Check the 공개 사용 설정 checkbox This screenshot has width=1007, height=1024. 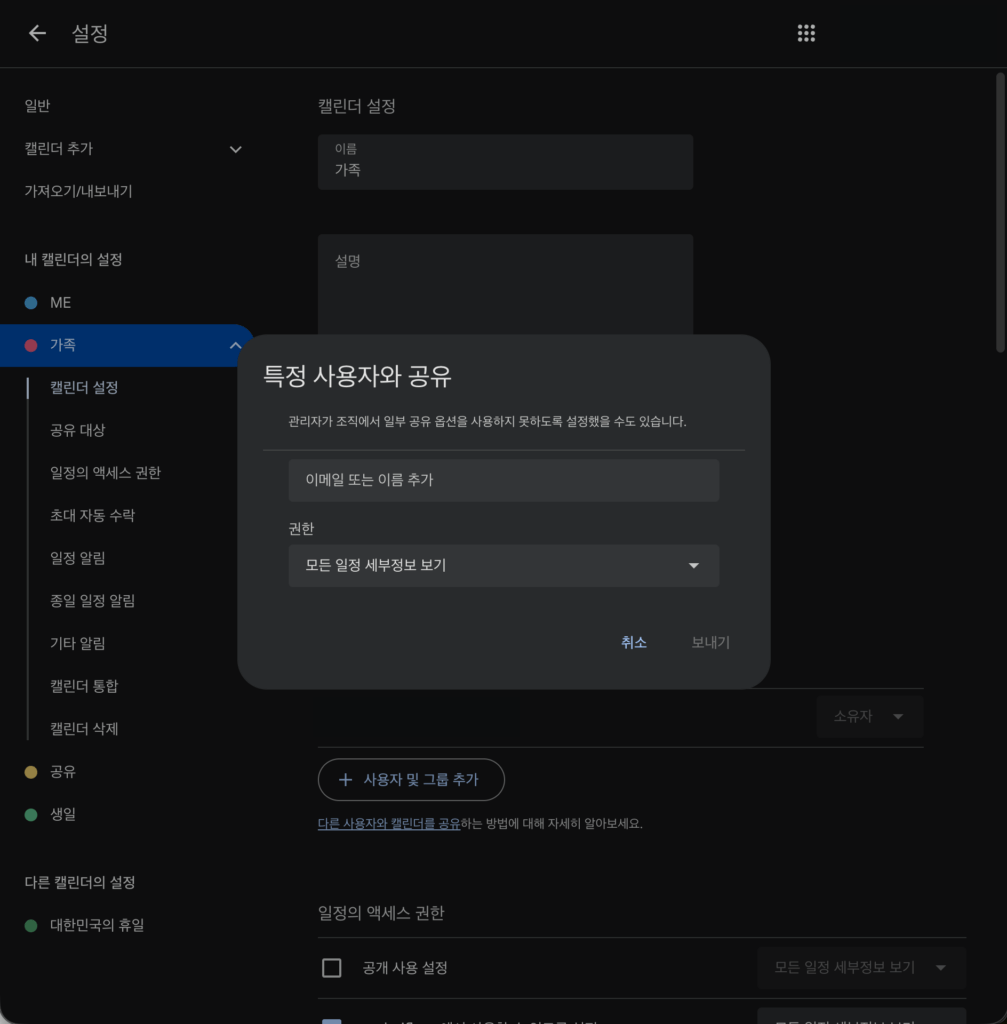332,968
